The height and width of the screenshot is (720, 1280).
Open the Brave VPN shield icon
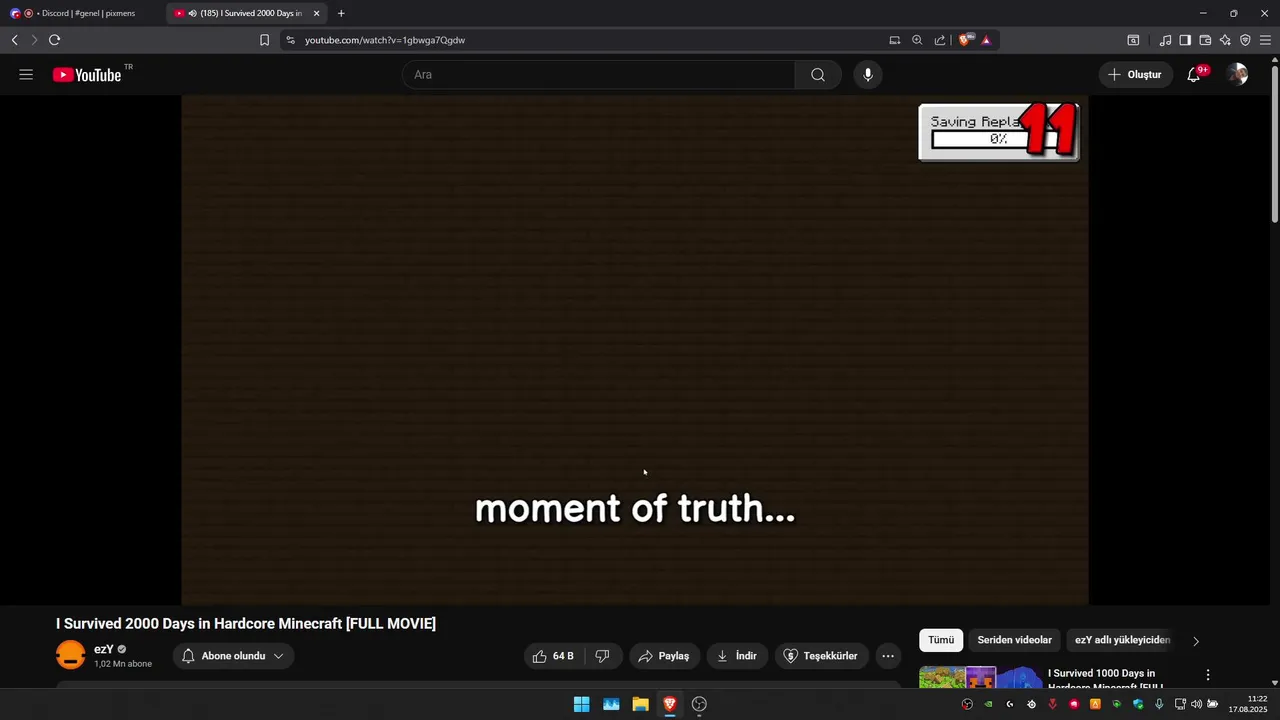pyautogui.click(x=1245, y=40)
